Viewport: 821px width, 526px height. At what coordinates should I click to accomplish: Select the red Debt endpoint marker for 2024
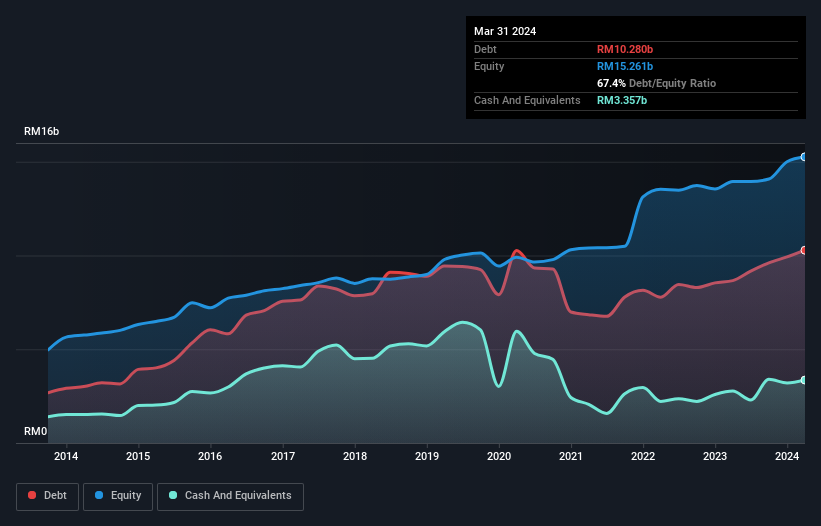[x=803, y=251]
